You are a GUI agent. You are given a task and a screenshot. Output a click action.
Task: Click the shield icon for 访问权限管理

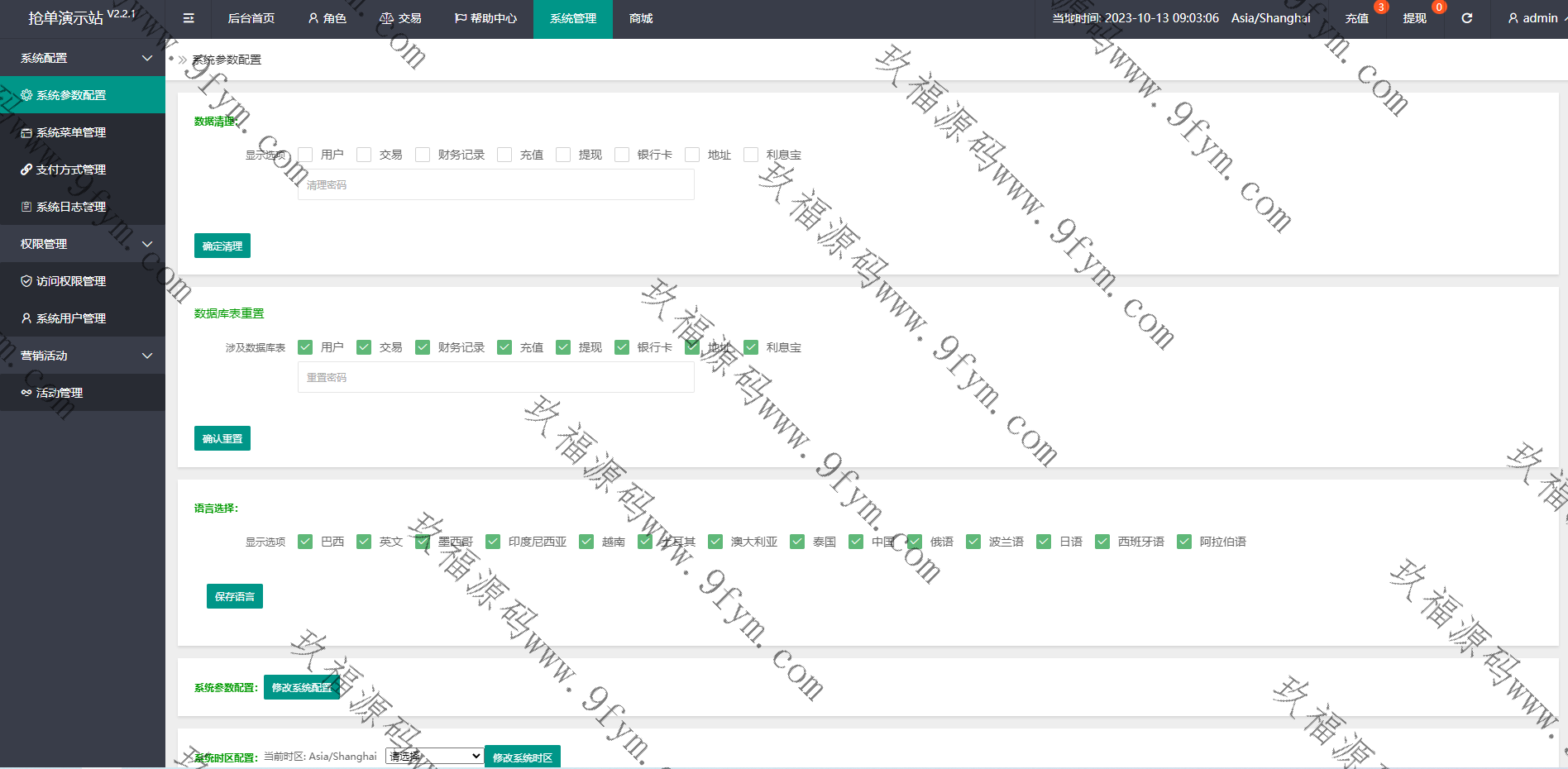coord(26,281)
